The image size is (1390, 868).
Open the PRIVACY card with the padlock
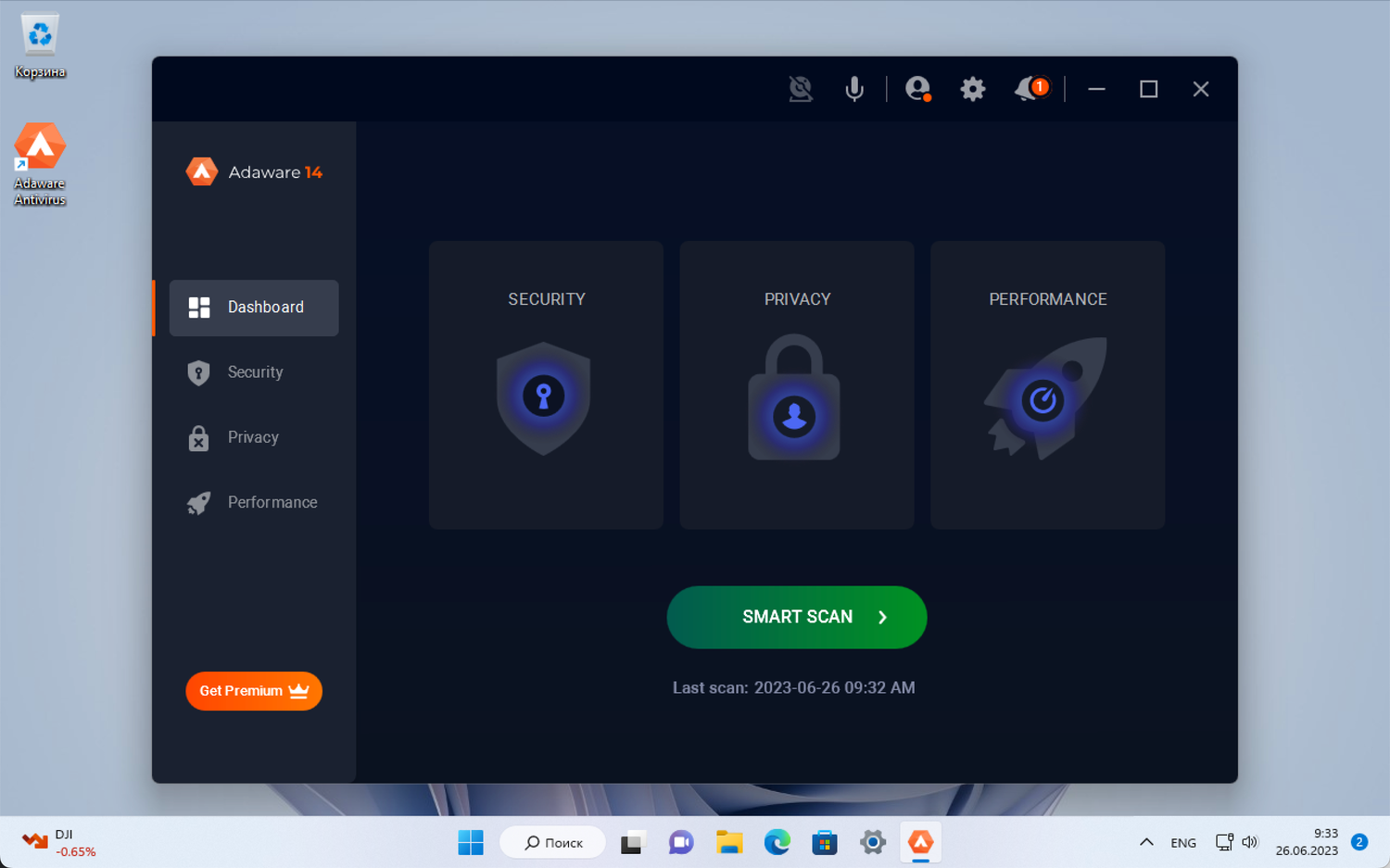point(797,385)
